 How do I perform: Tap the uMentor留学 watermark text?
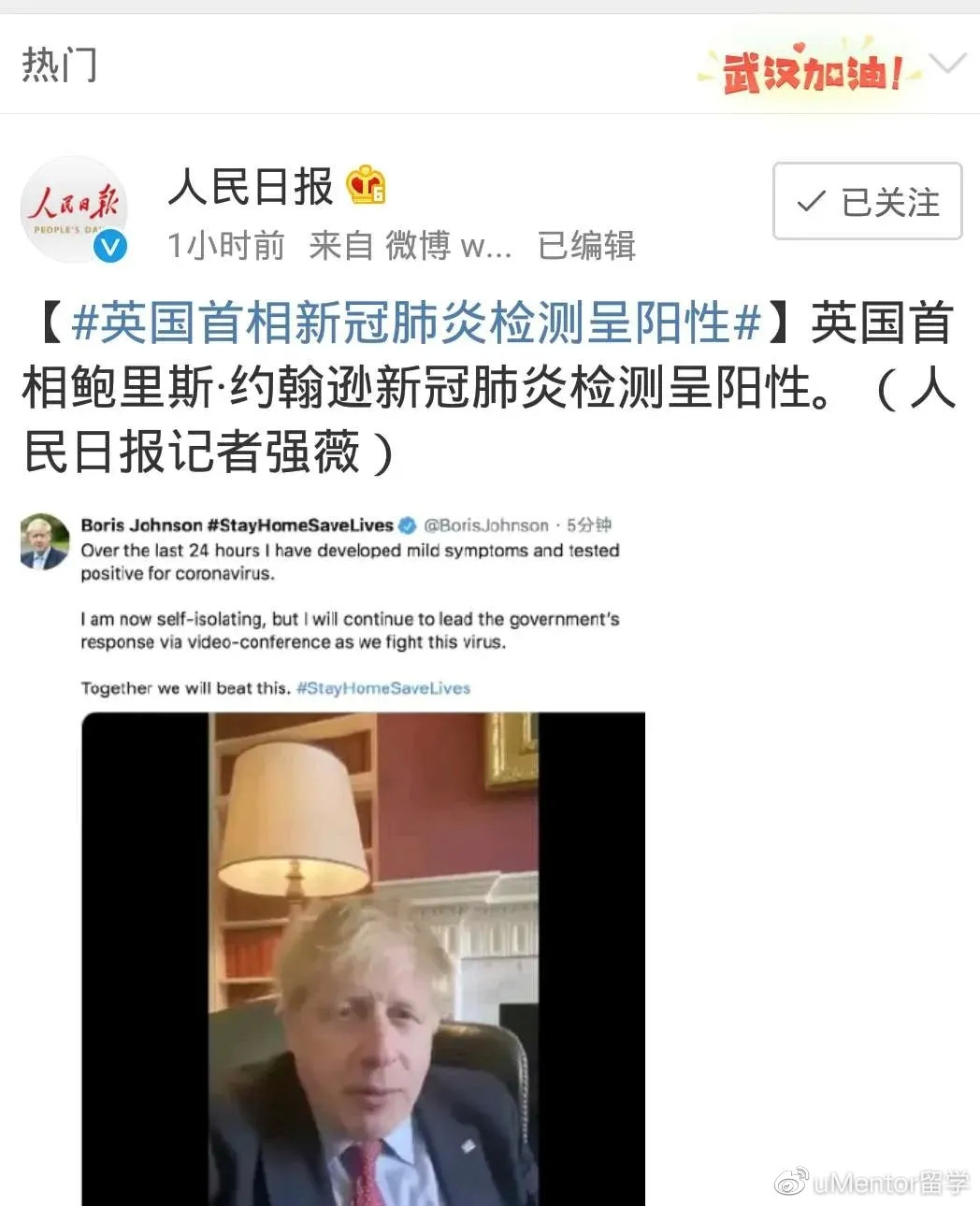click(x=891, y=1183)
